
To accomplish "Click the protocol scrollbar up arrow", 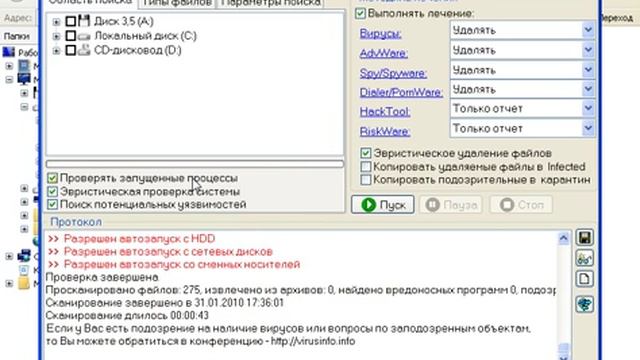I will pyautogui.click(x=564, y=238).
